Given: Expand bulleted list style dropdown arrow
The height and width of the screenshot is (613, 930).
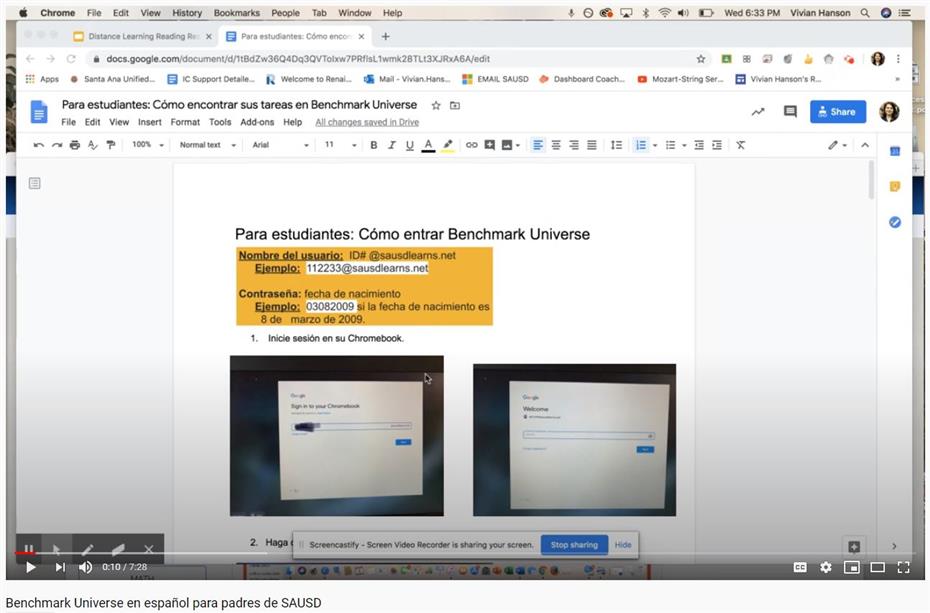Looking at the screenshot, I should [x=684, y=145].
